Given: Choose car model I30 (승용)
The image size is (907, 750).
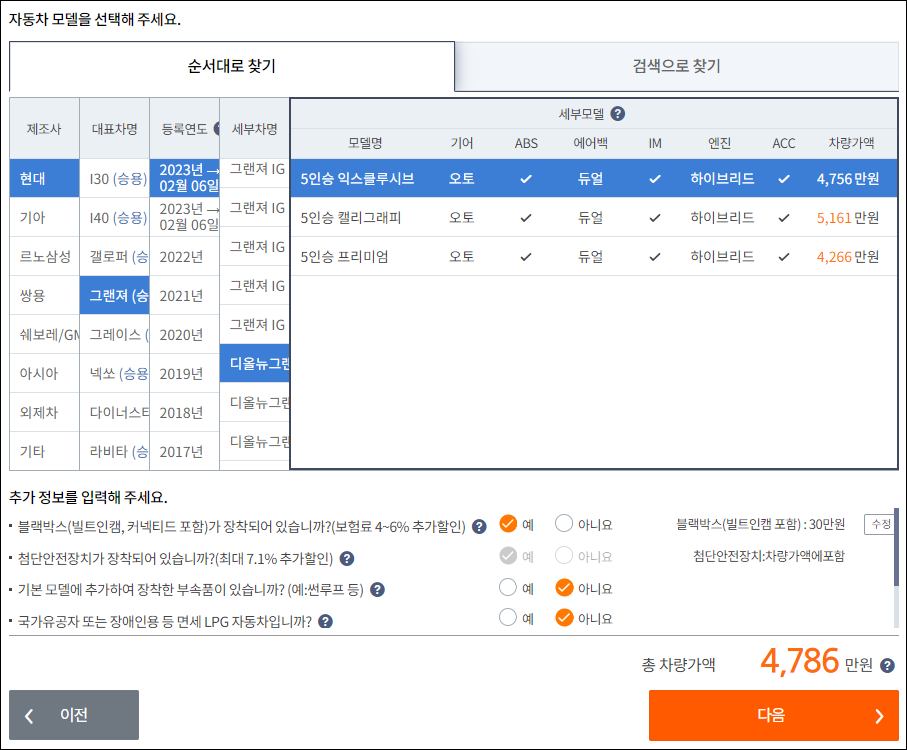Looking at the screenshot, I should (x=115, y=179).
